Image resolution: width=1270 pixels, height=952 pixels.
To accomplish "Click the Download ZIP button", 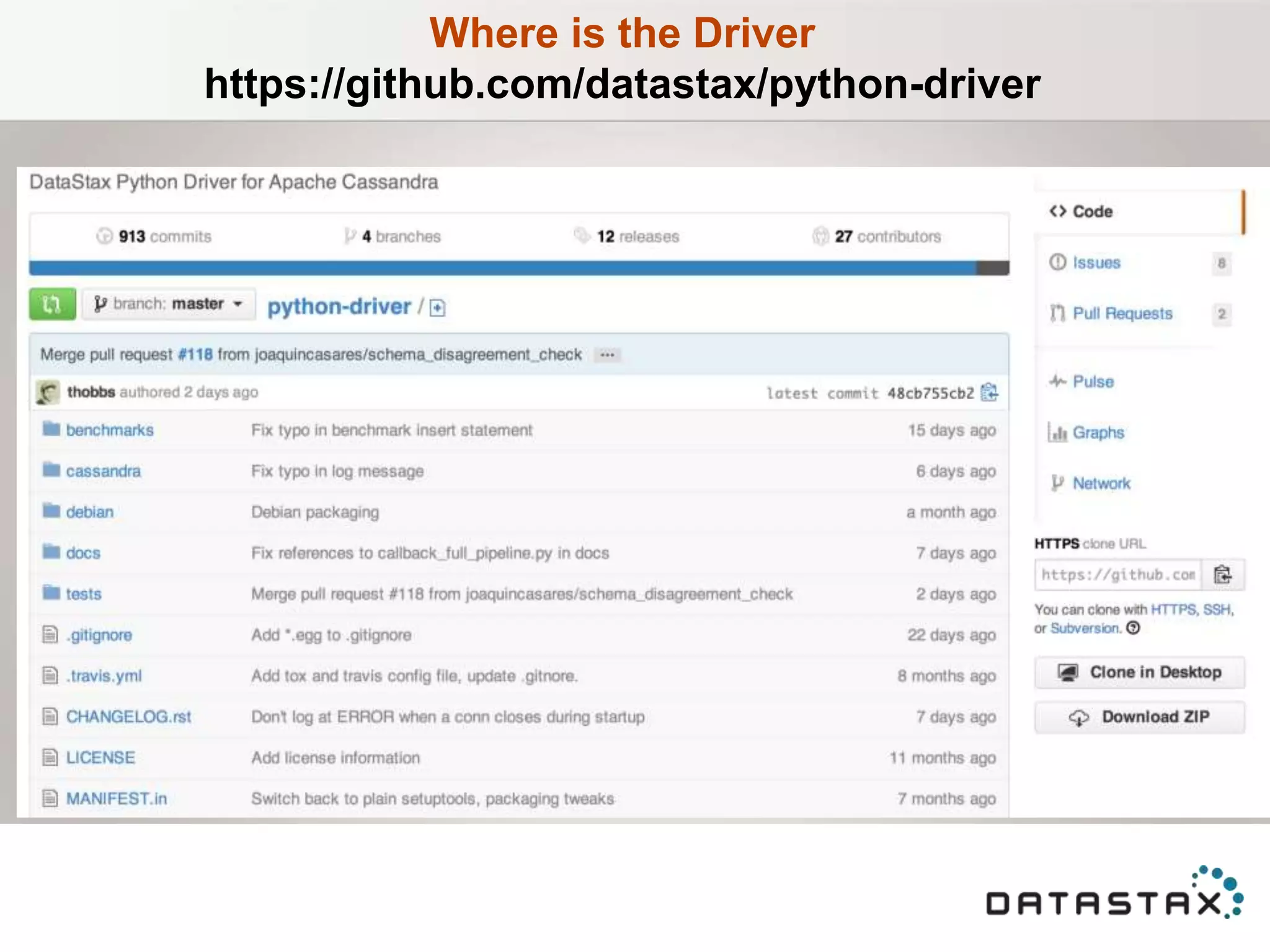I will coord(1139,717).
